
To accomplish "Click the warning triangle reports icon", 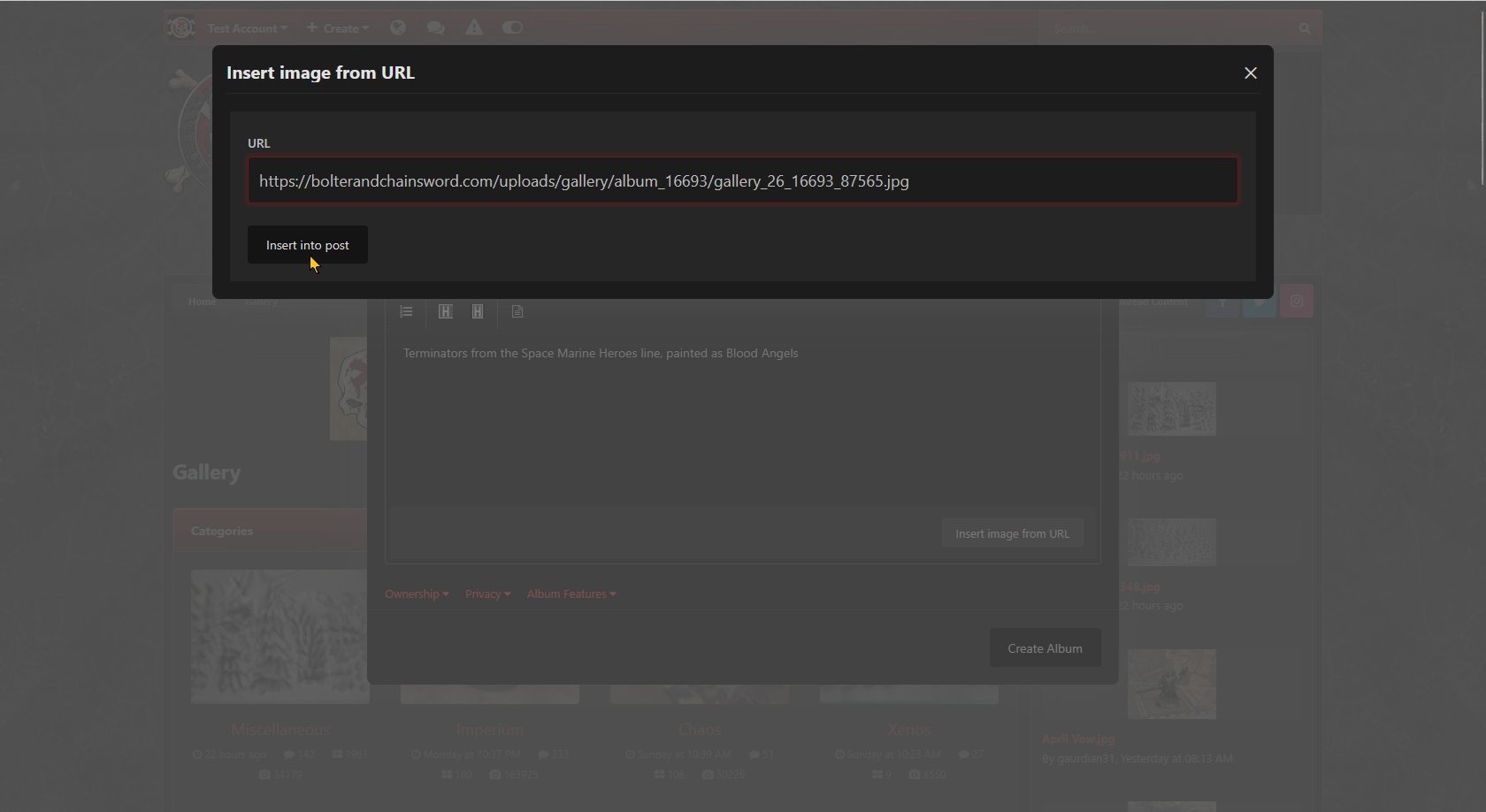I will tap(474, 28).
